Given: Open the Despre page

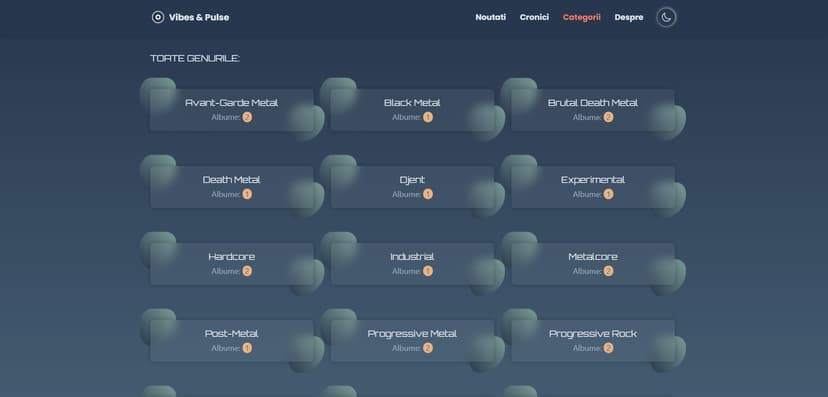Looking at the screenshot, I should click(x=628, y=17).
